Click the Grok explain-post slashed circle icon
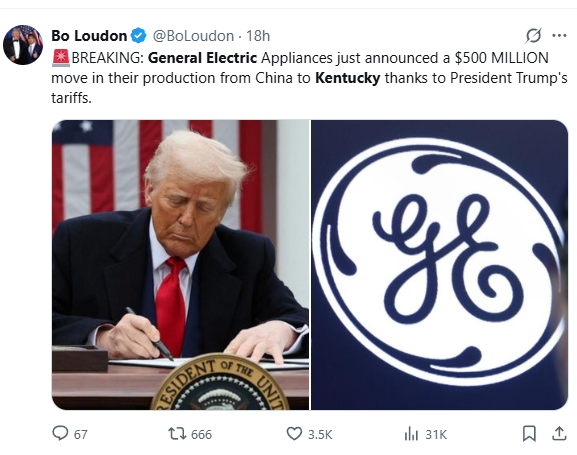577x455 pixels. coord(533,36)
